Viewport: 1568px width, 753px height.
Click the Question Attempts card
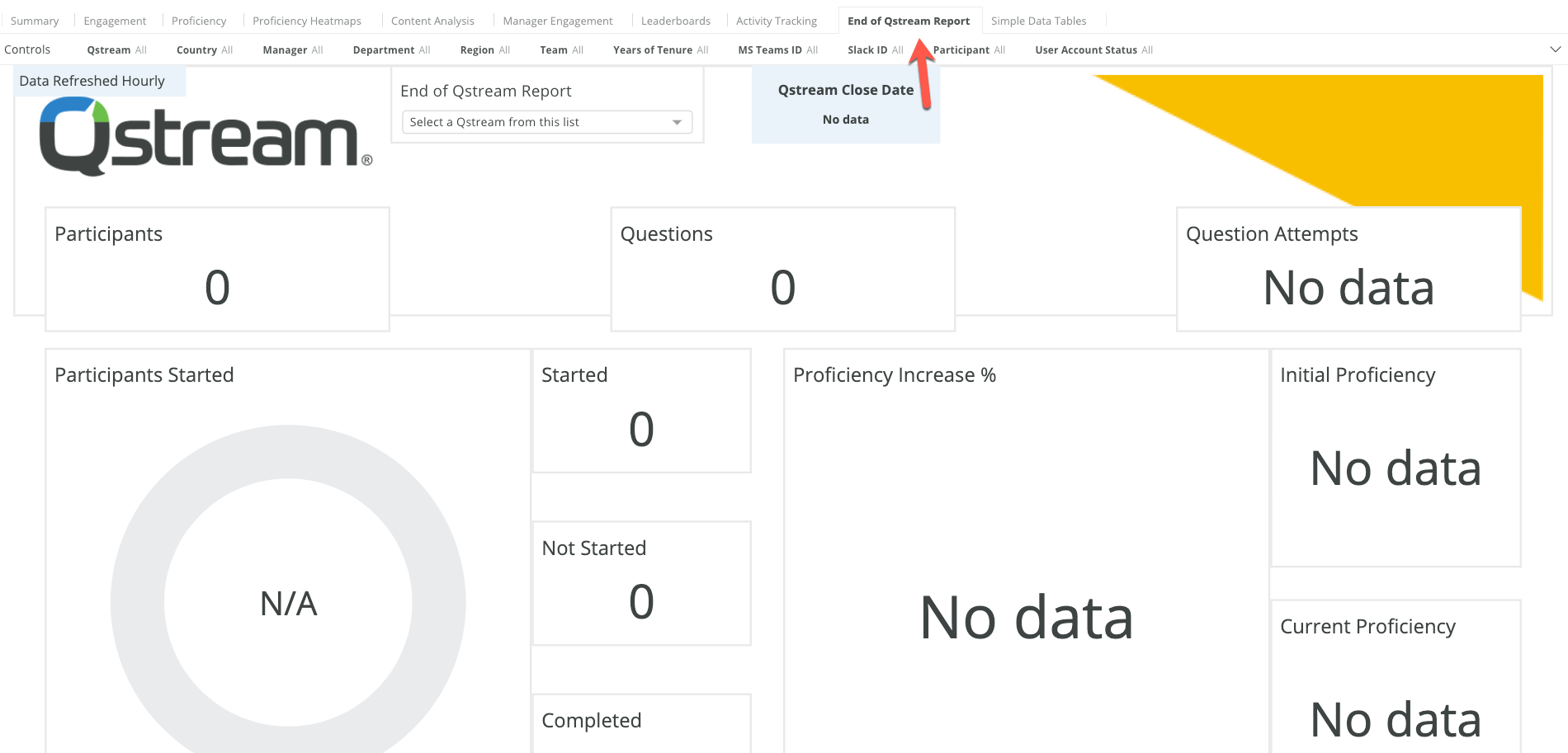tap(1348, 270)
